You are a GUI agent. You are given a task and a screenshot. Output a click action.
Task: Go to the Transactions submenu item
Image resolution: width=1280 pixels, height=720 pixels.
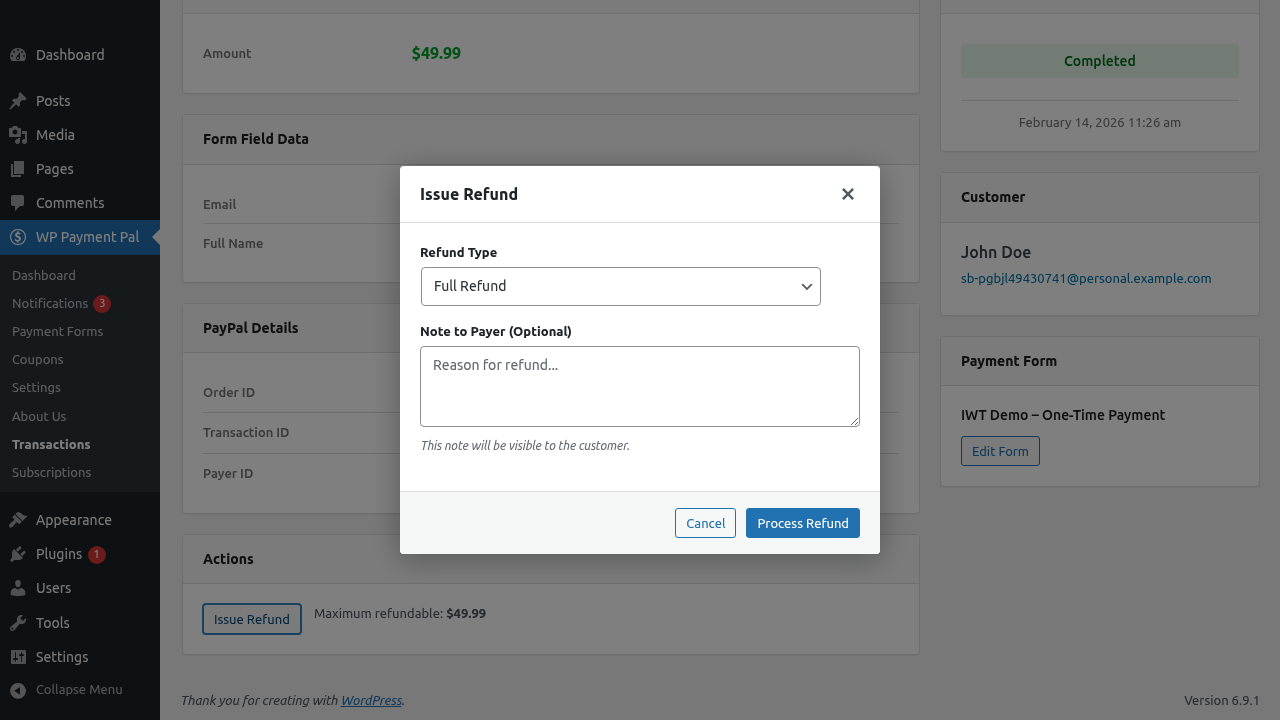tap(51, 444)
